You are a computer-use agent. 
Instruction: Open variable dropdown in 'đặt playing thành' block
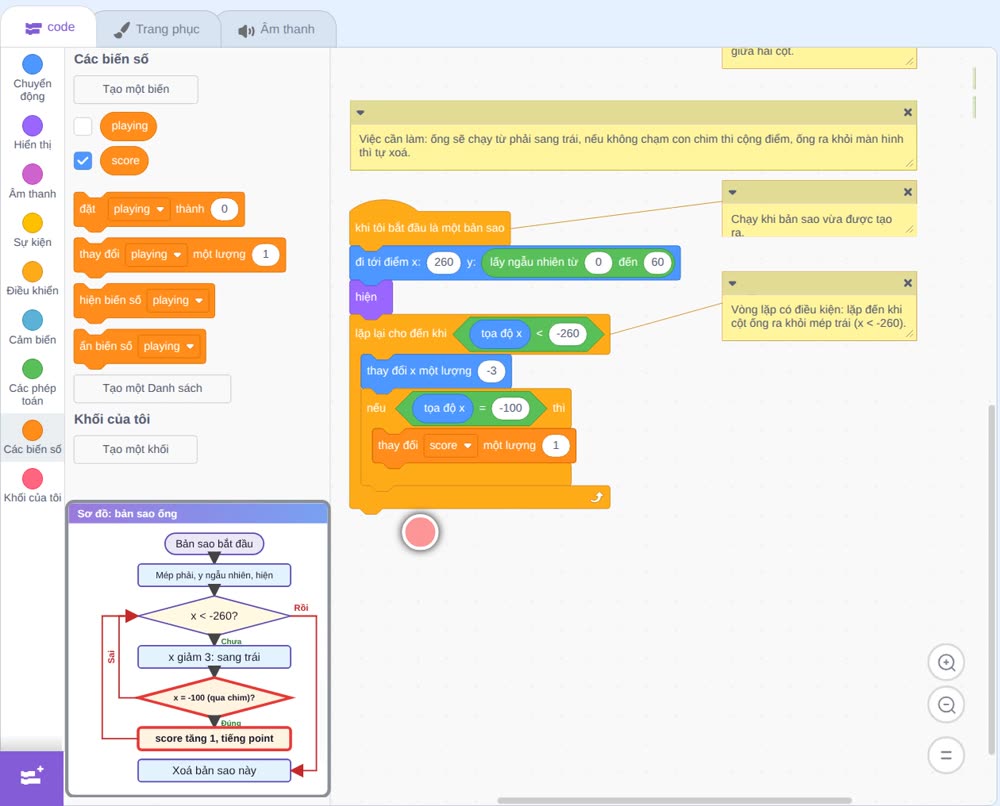coord(138,209)
